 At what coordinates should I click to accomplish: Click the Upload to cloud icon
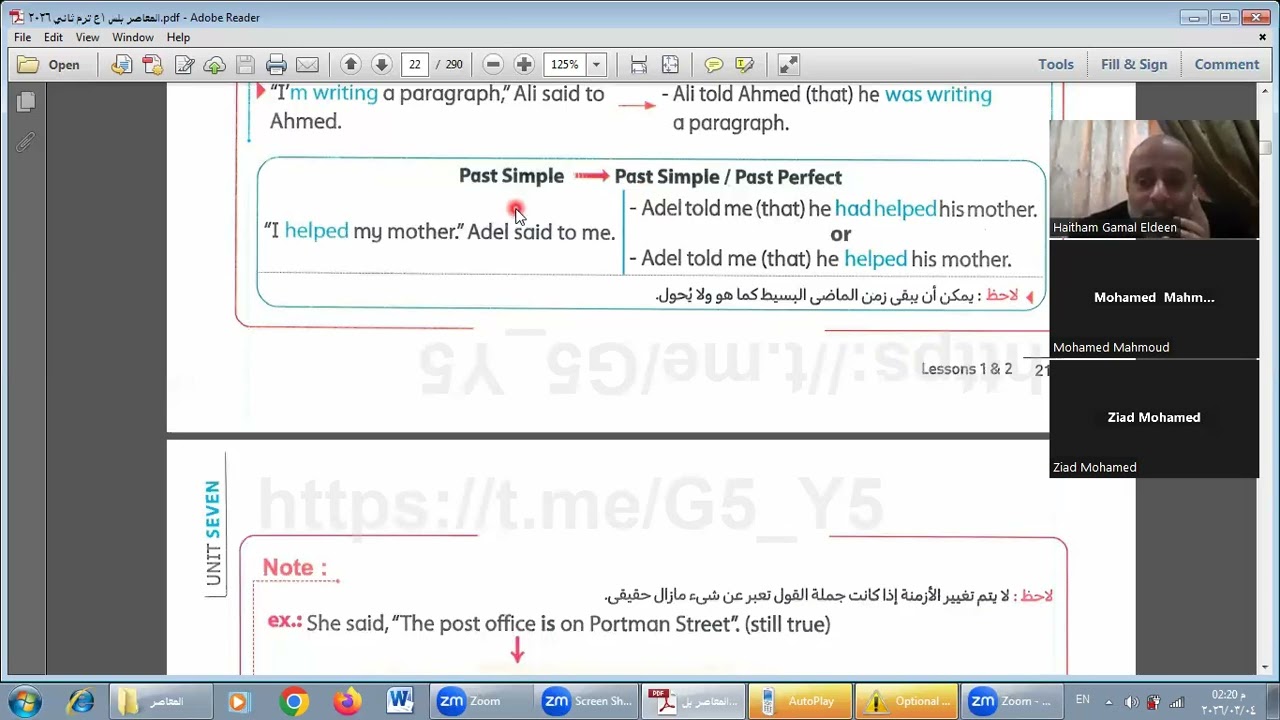pyautogui.click(x=214, y=65)
